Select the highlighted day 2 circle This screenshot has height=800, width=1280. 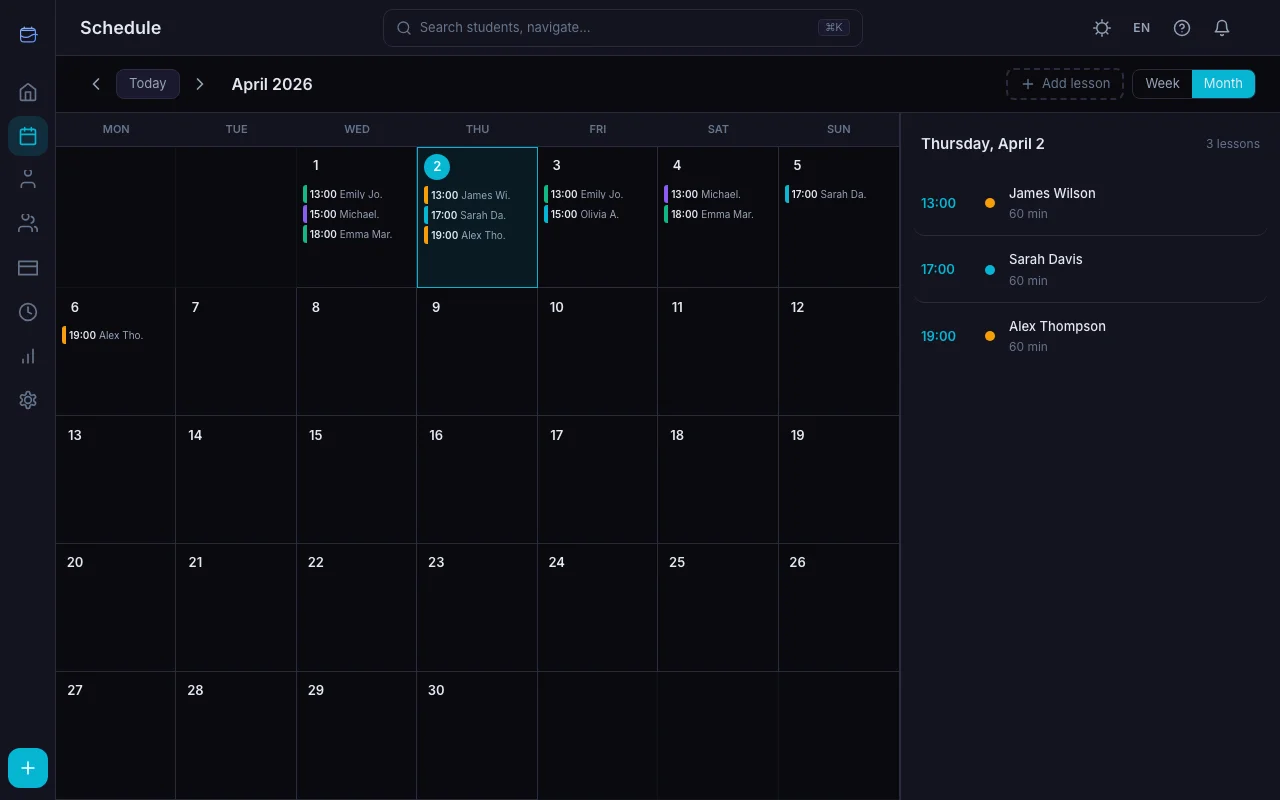pos(437,166)
